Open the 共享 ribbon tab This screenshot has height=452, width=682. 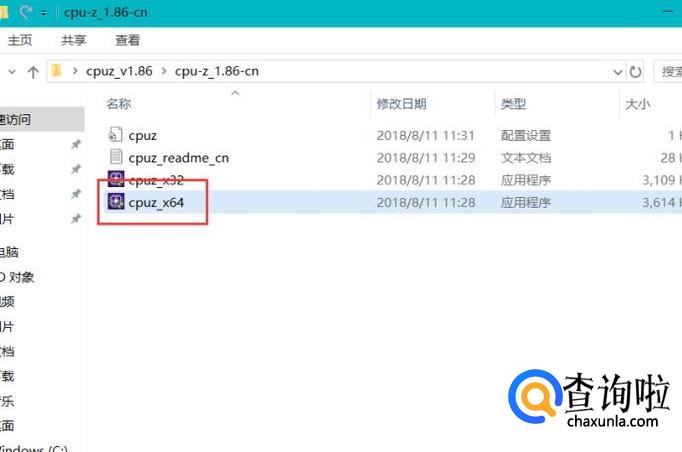[74, 40]
